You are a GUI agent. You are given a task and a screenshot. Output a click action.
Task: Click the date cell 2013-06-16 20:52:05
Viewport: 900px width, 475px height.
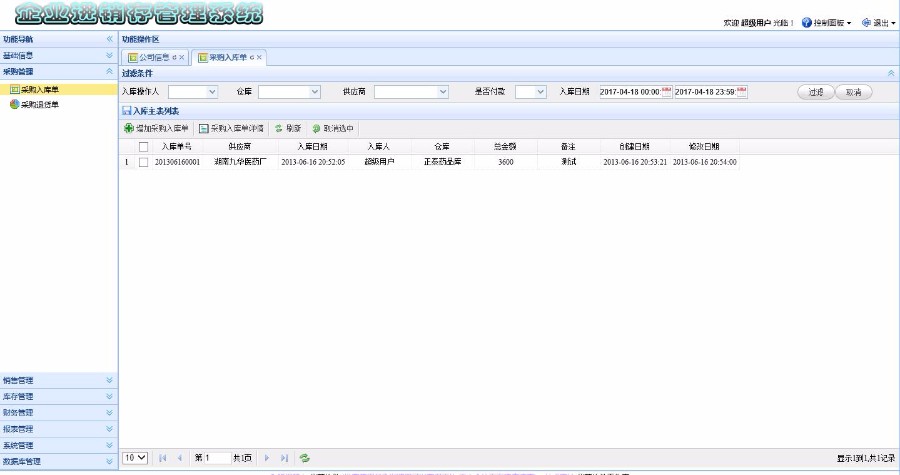coord(313,162)
